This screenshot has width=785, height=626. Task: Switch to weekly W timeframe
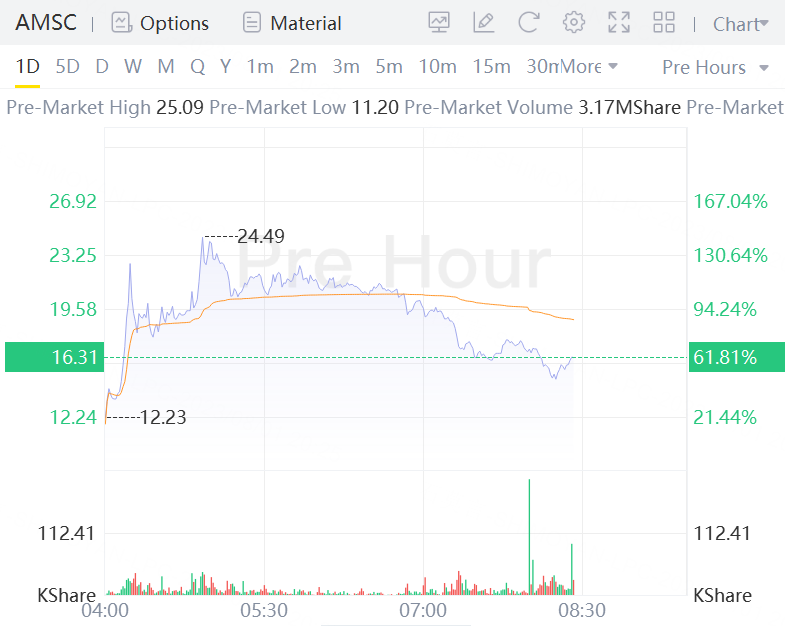pos(133,66)
